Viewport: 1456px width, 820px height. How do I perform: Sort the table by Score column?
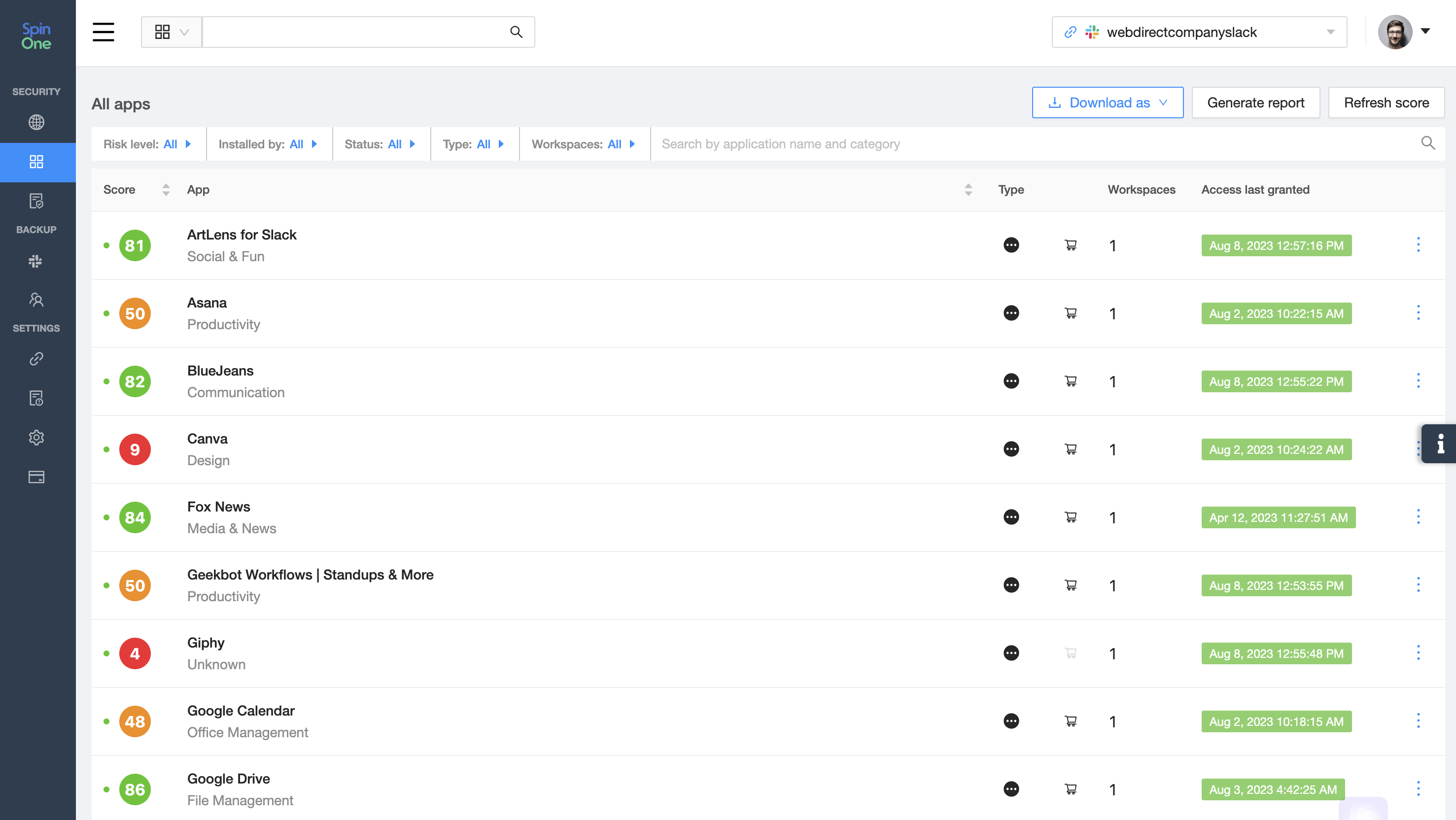pos(166,190)
